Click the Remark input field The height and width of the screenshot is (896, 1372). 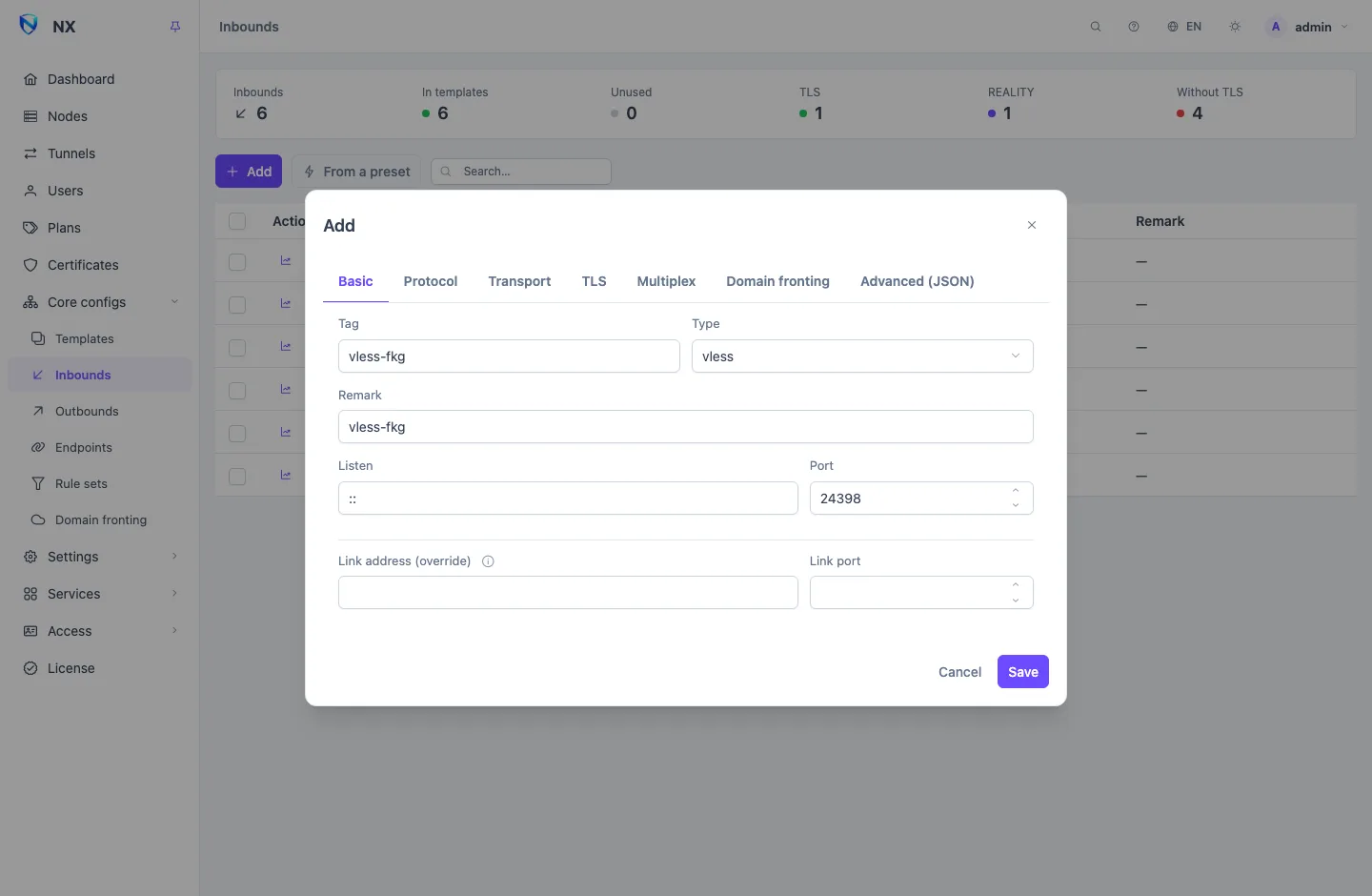pyautogui.click(x=686, y=427)
